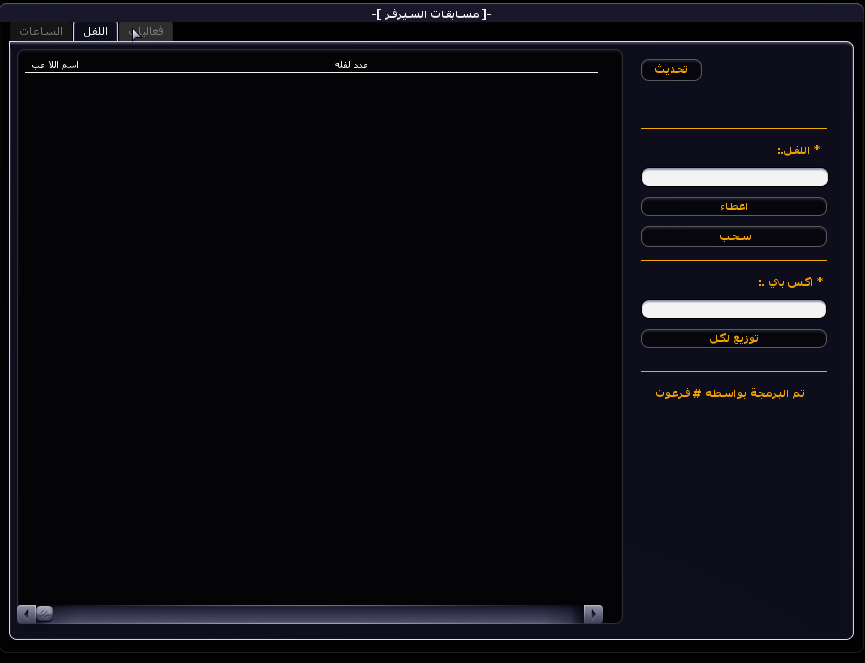
Task: Click the horizontal scrollbar thumb handle
Action: 44,613
